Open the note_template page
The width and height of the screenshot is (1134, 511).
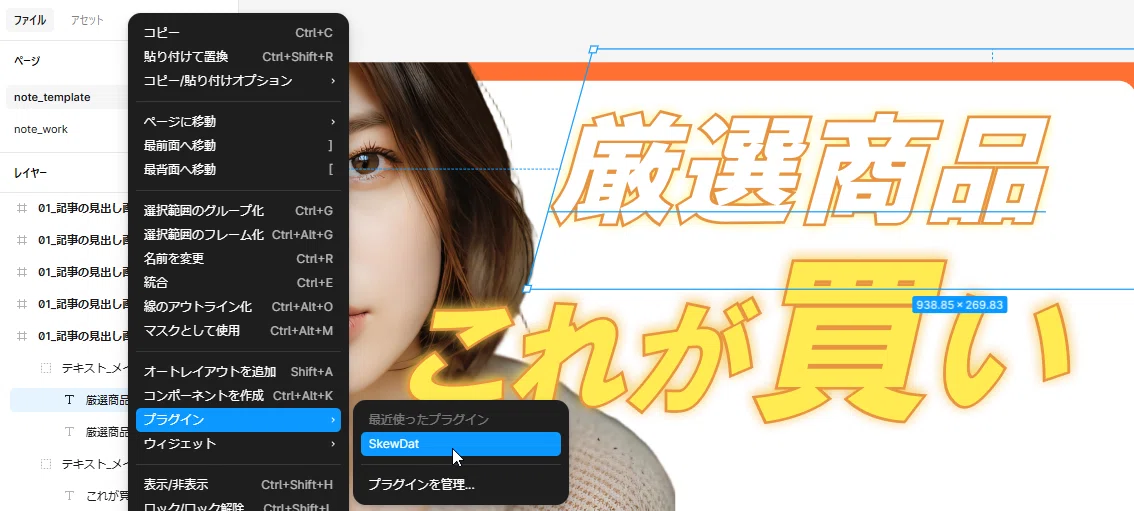pyautogui.click(x=52, y=97)
